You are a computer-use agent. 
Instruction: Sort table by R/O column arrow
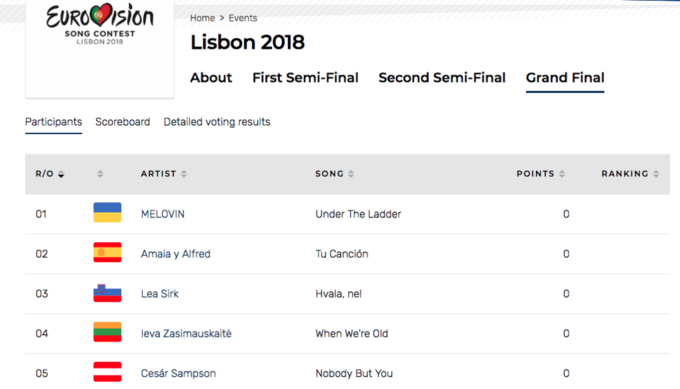pyautogui.click(x=61, y=174)
